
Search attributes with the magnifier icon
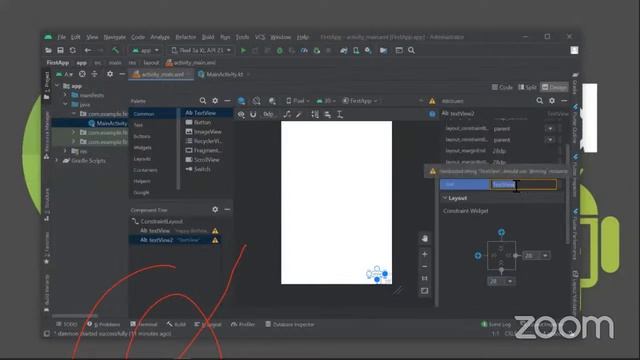click(540, 101)
